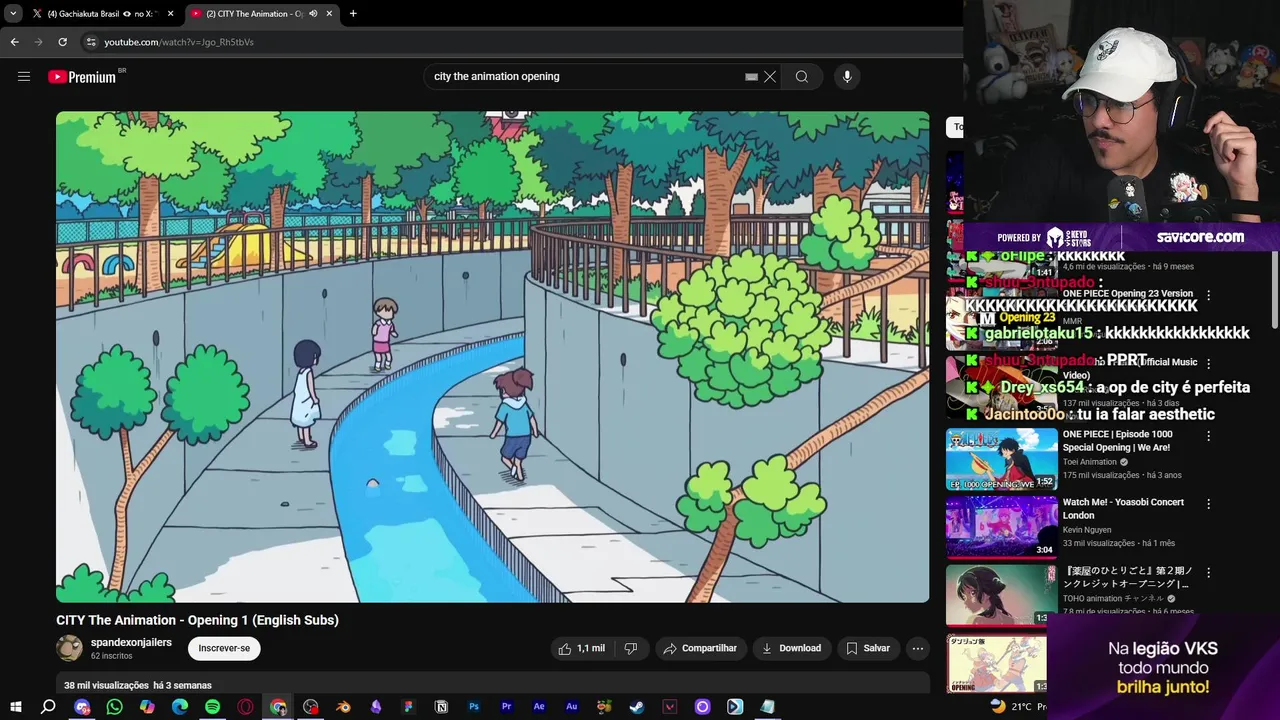Image resolution: width=1280 pixels, height=720 pixels.
Task: Dislike the CITY opening video
Action: pyautogui.click(x=631, y=648)
